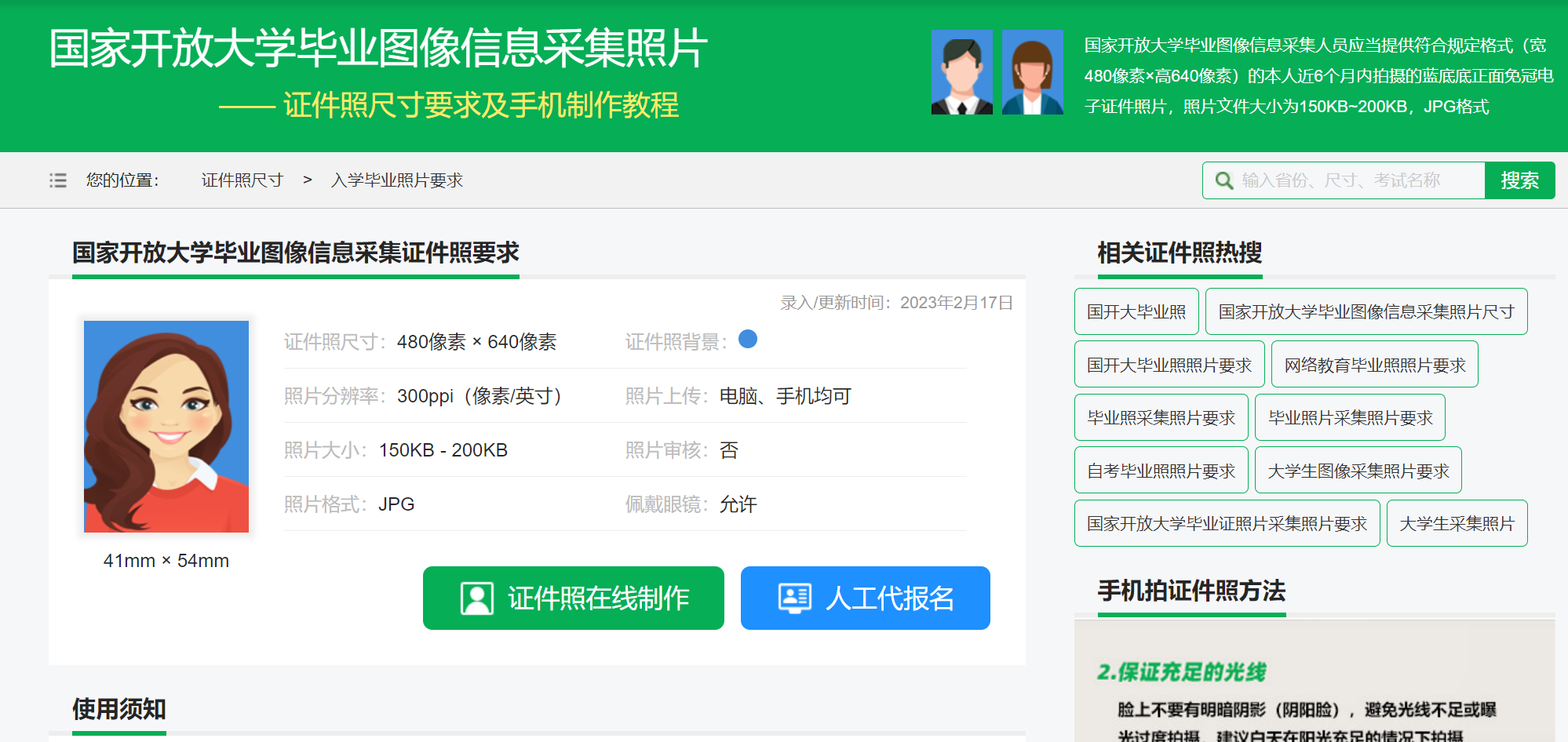Open tag 网络教育毕业照照片要求
The image size is (1568, 742).
(1375, 364)
